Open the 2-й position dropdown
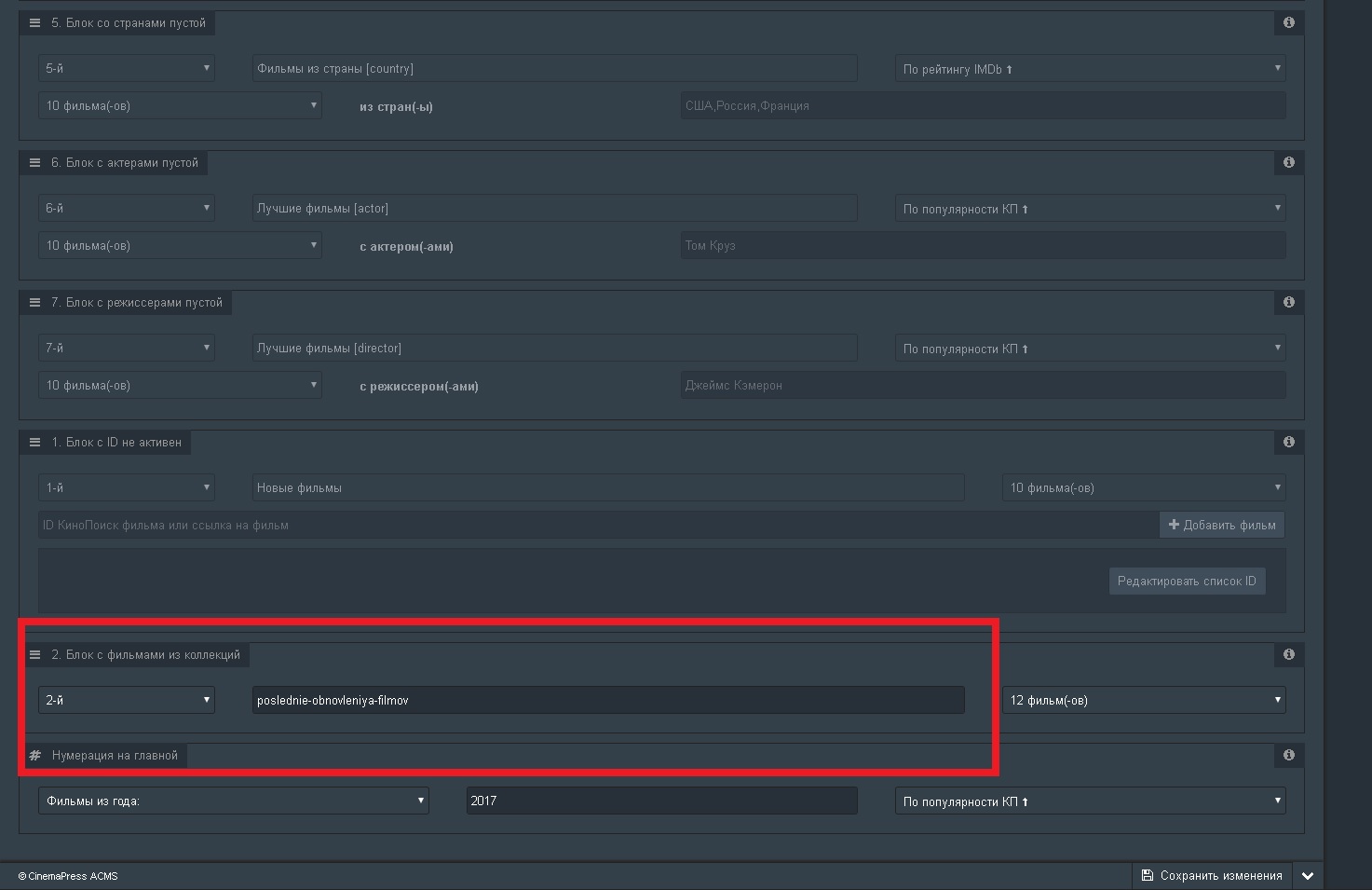The width and height of the screenshot is (1372, 890). point(127,700)
